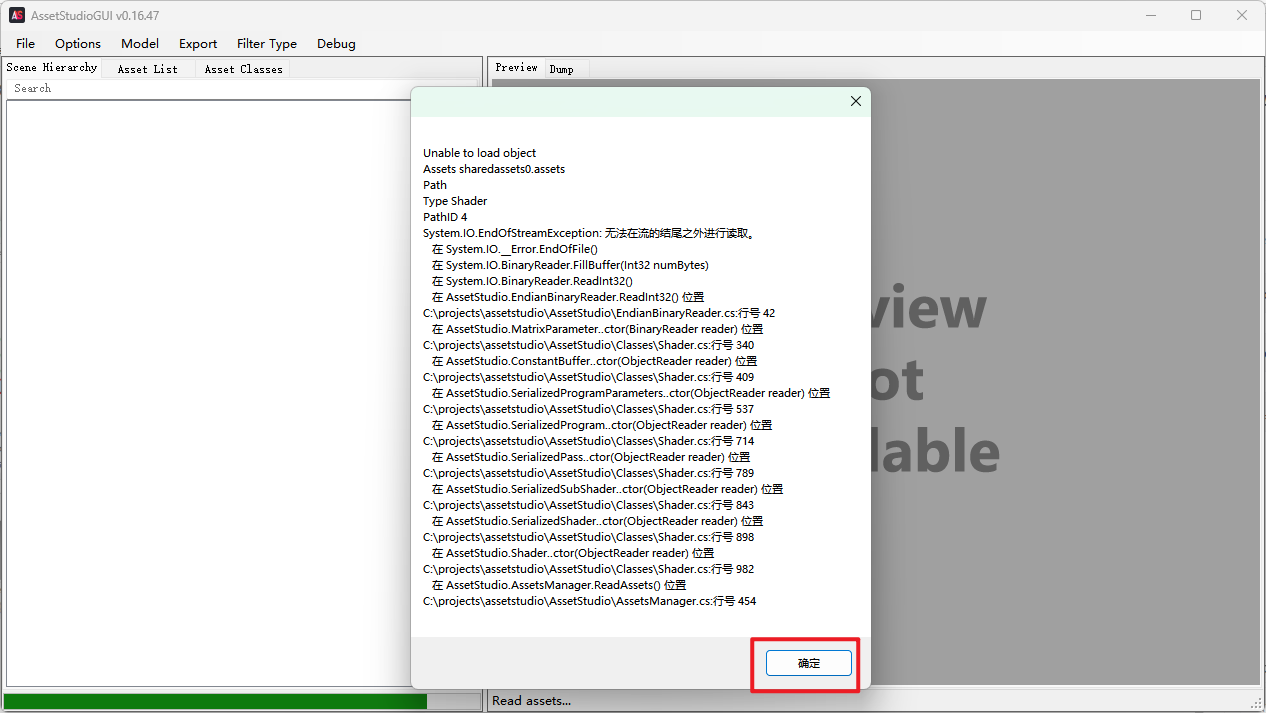Open the File menu
Image resolution: width=1266 pixels, height=713 pixels.
(x=26, y=43)
